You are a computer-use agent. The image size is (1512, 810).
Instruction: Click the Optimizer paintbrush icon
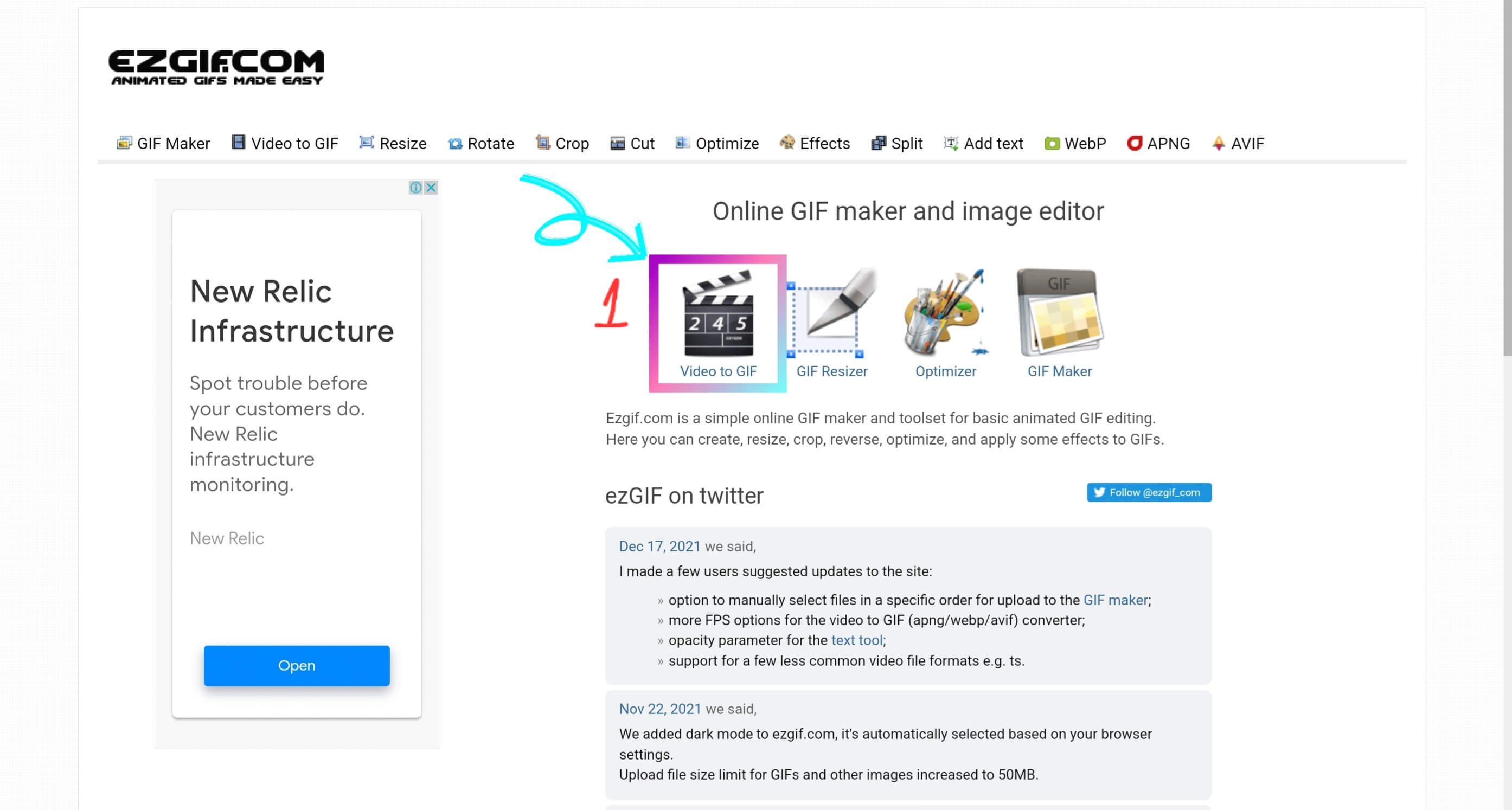pos(944,317)
